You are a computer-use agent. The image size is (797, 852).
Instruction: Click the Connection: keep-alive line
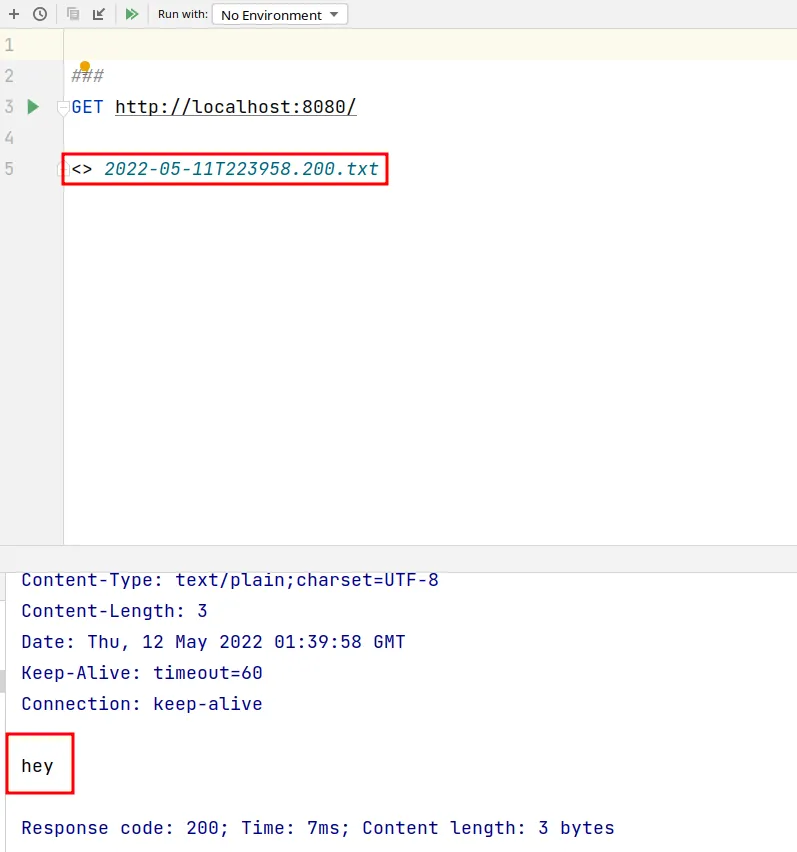(x=142, y=704)
